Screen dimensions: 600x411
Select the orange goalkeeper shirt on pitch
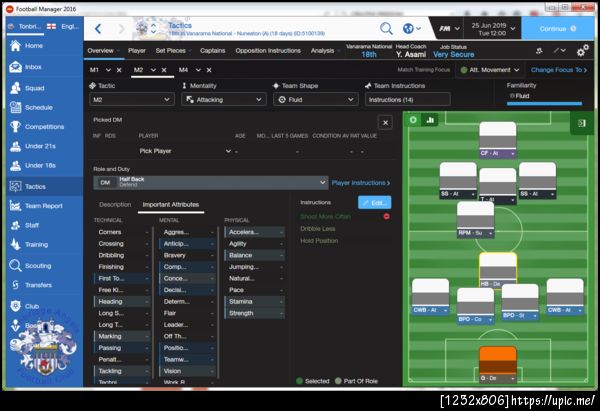point(497,364)
